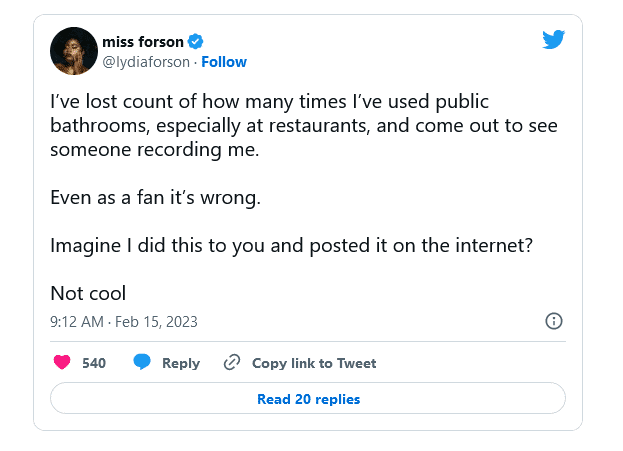The height and width of the screenshot is (451, 623).
Task: Click the 'Imagine I did this to you' sentence
Action: point(300,245)
